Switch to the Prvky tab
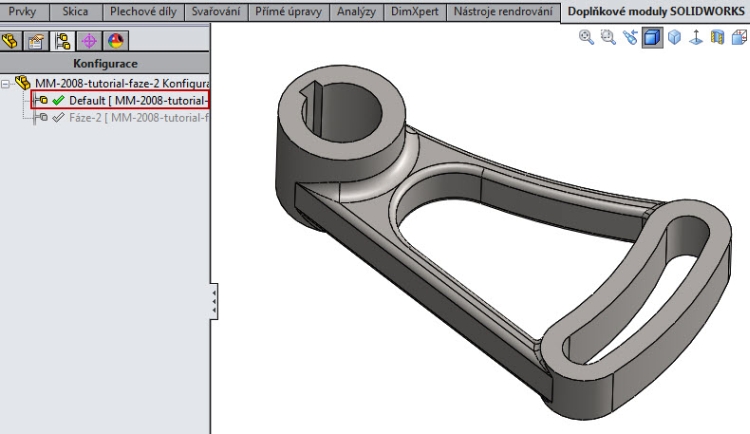This screenshot has height=434, width=750. coord(22,11)
